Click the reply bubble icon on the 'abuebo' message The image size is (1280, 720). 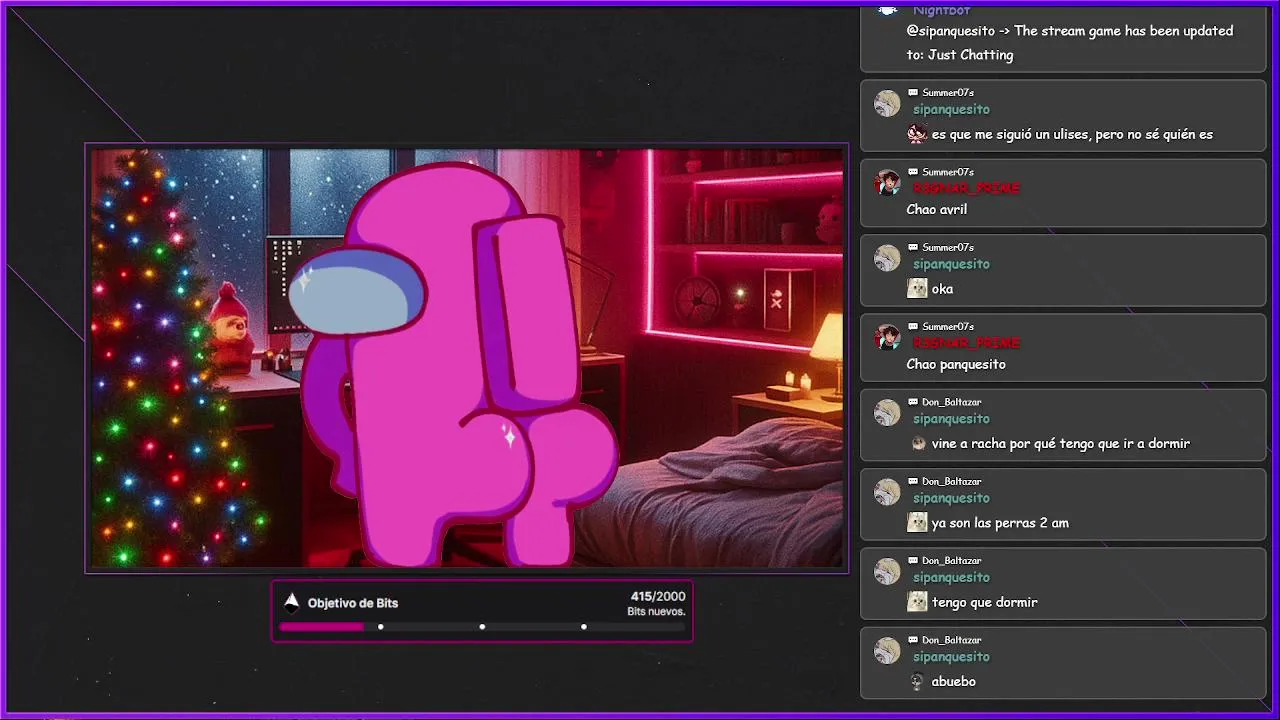coord(913,640)
